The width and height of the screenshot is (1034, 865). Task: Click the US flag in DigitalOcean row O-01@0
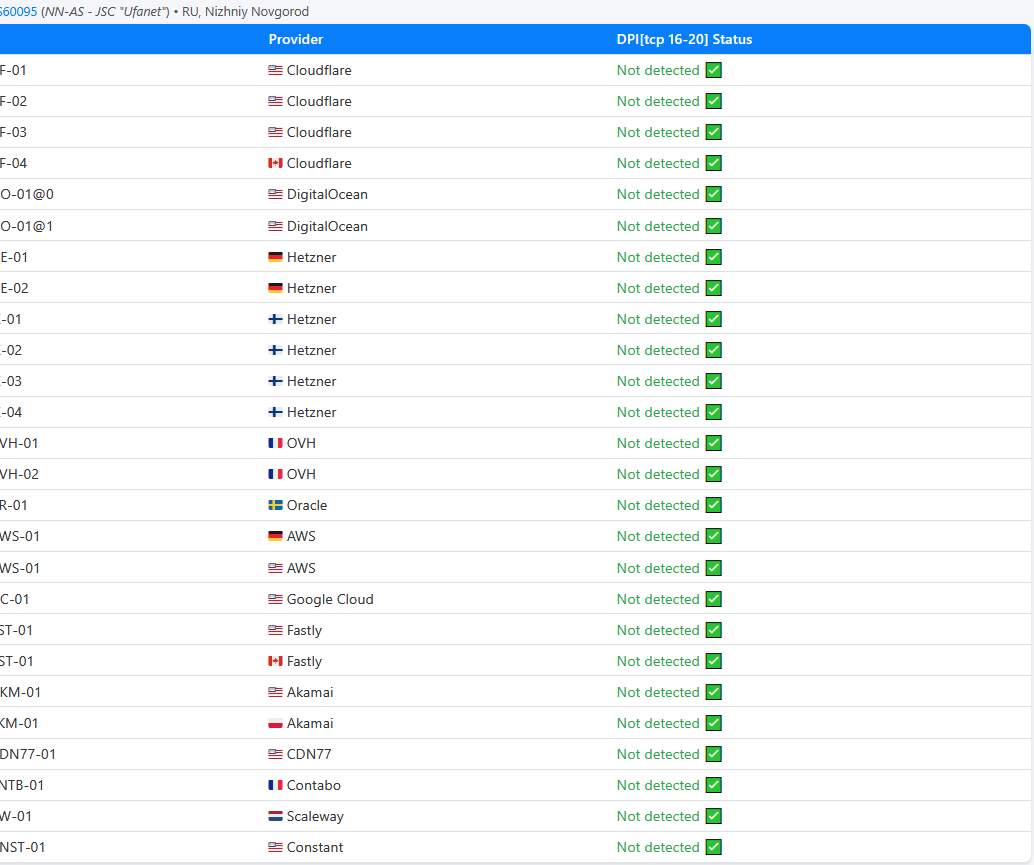[x=275, y=194]
